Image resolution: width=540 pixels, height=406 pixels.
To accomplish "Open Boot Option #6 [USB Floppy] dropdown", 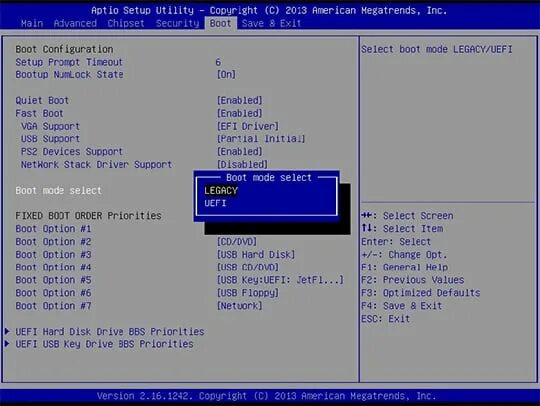I will click(x=248, y=293).
